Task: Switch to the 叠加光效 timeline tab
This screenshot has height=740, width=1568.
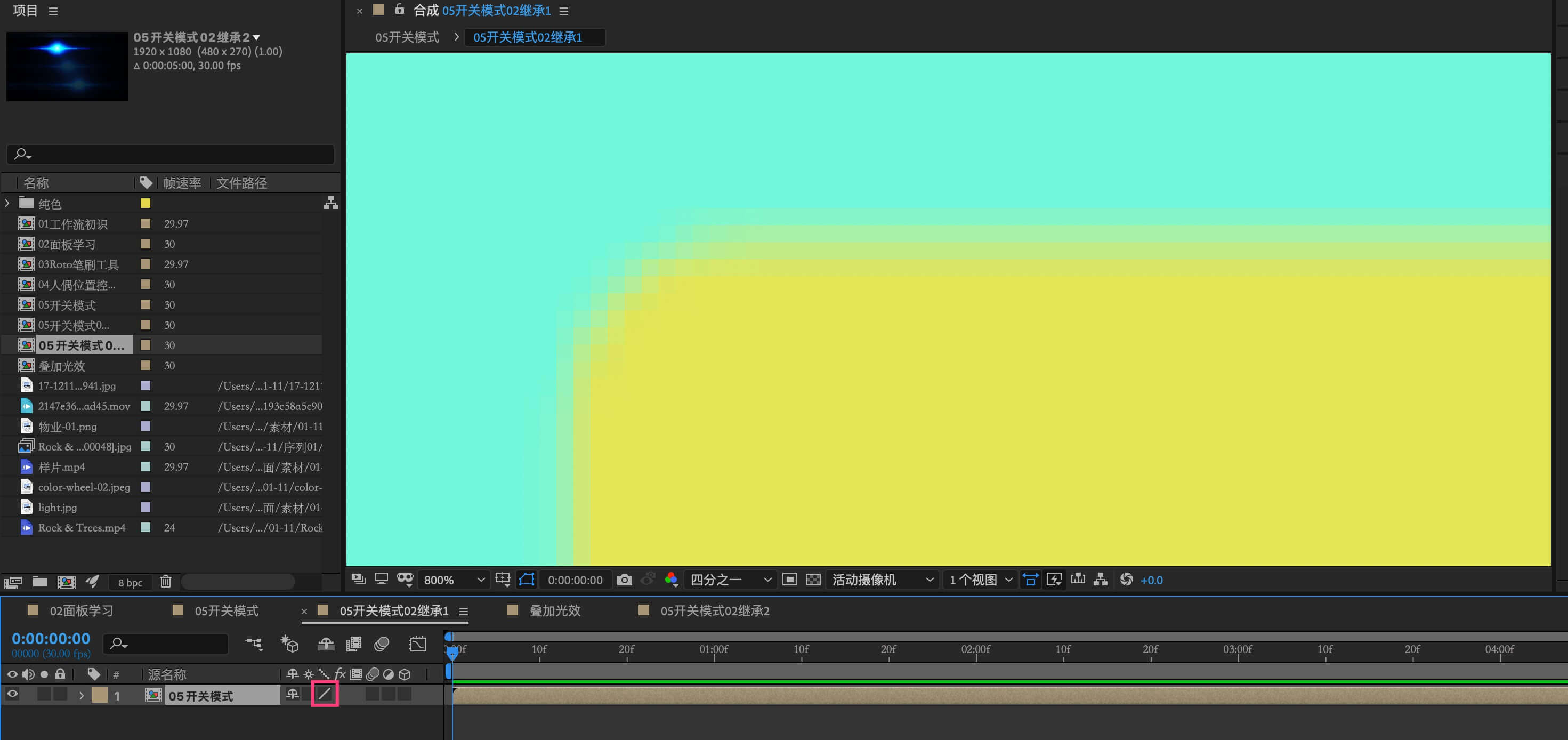Action: coord(554,611)
